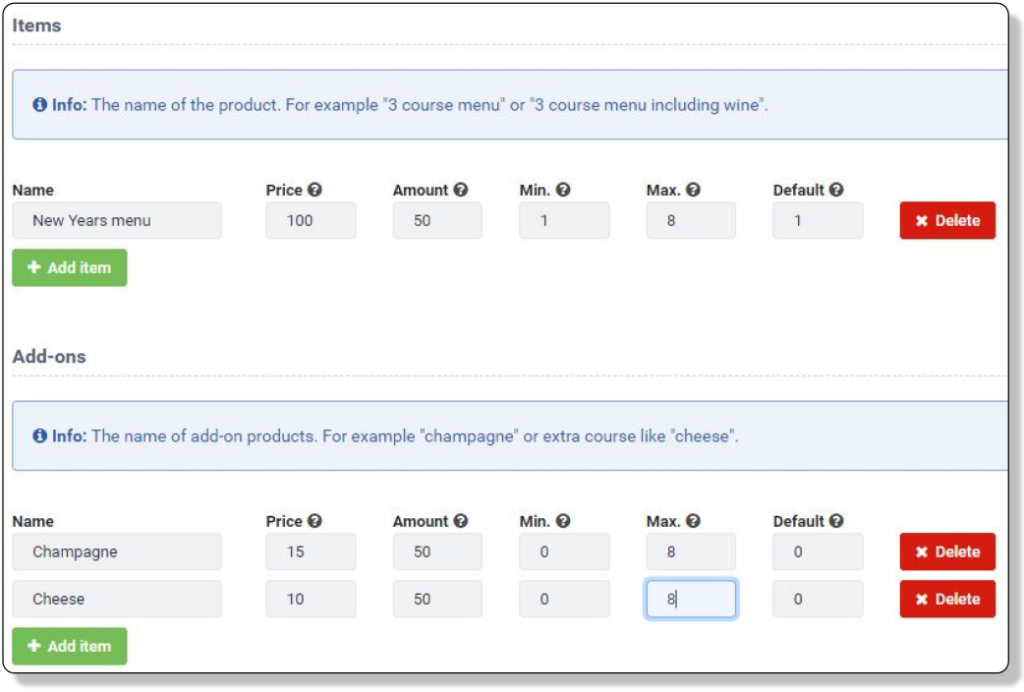Edit the Cheese price field showing 10

[311, 599]
